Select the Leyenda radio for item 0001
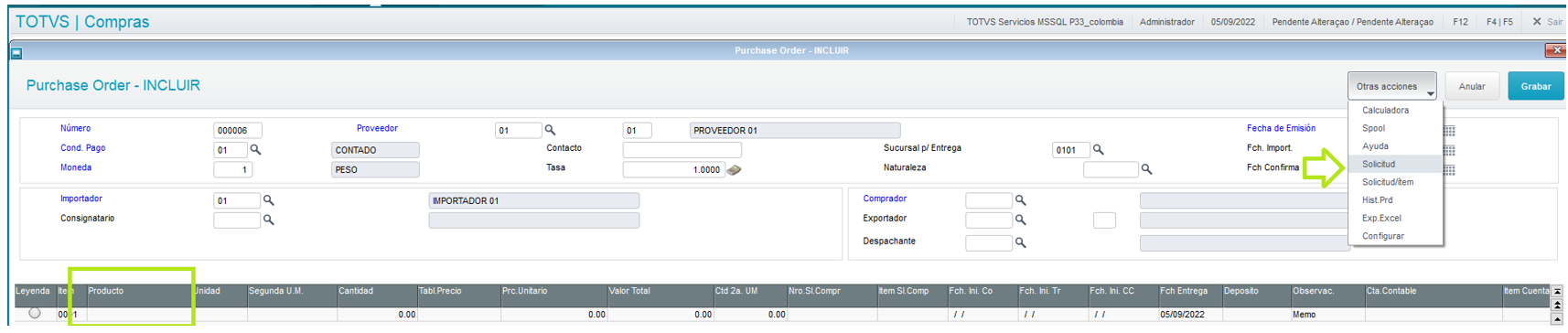 (35, 313)
